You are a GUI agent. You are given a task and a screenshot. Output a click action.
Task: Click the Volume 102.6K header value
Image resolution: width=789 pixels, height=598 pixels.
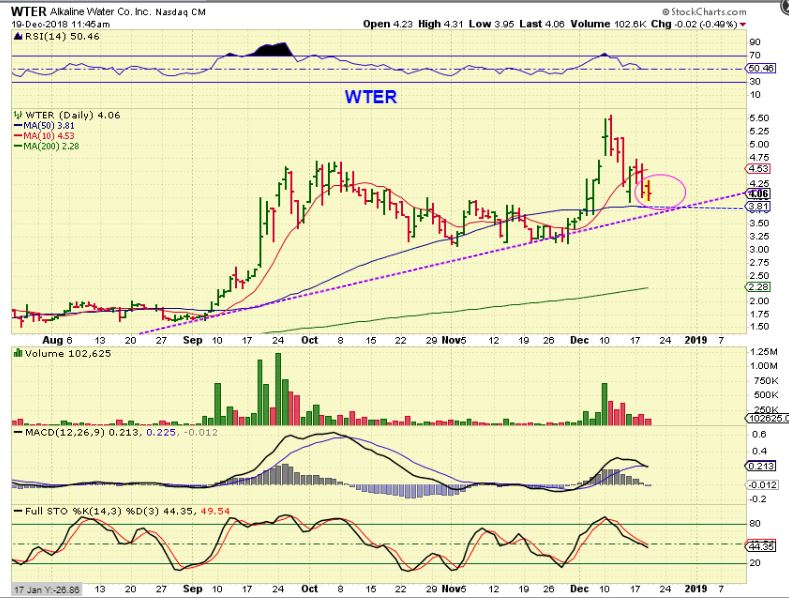(608, 24)
